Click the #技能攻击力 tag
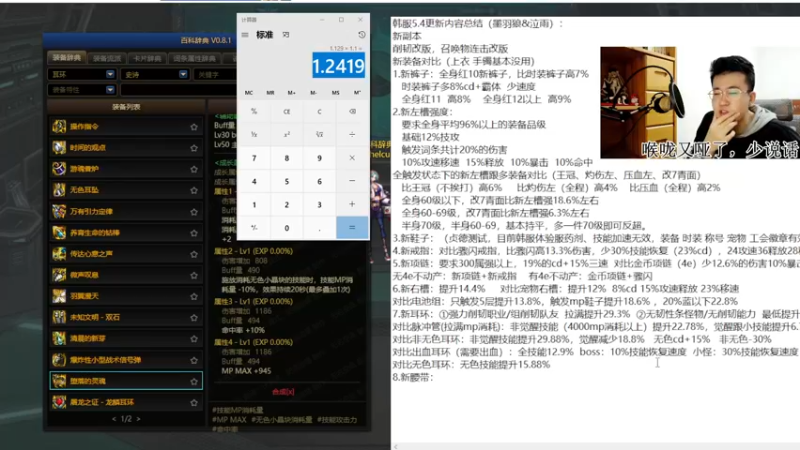The image size is (800, 450). click(x=337, y=419)
